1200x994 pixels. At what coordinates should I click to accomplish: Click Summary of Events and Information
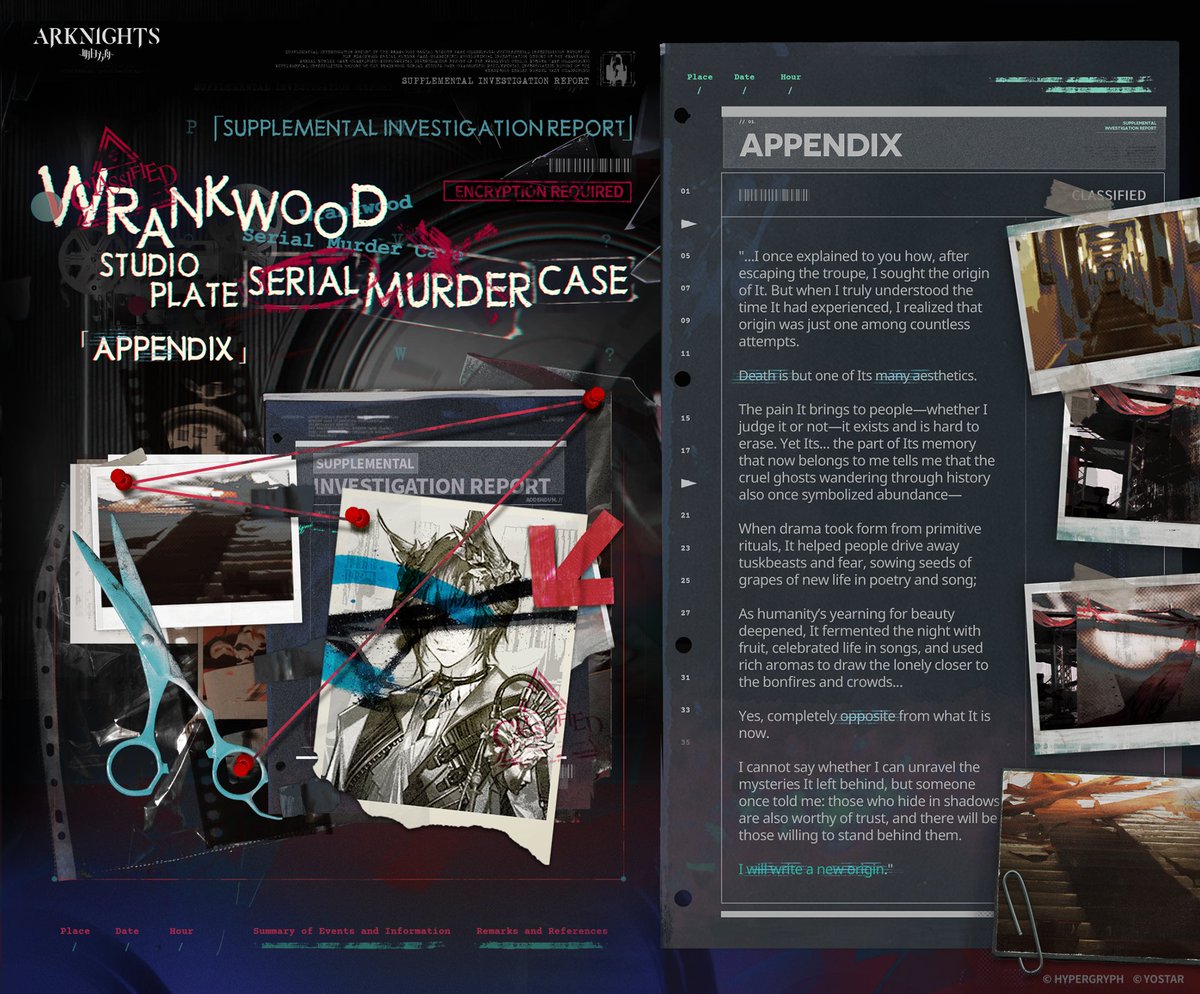(x=352, y=931)
